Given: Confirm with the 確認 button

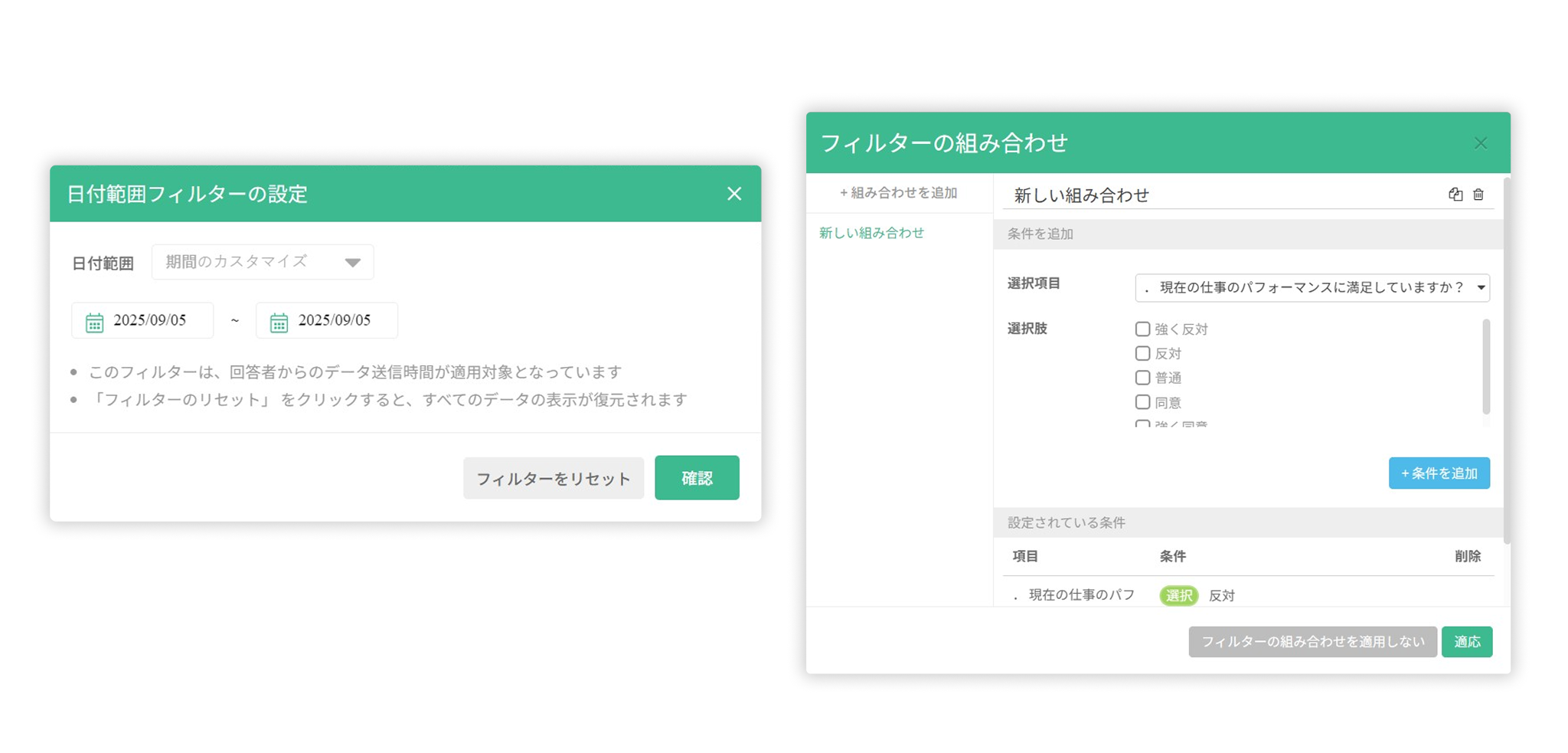Looking at the screenshot, I should point(697,478).
